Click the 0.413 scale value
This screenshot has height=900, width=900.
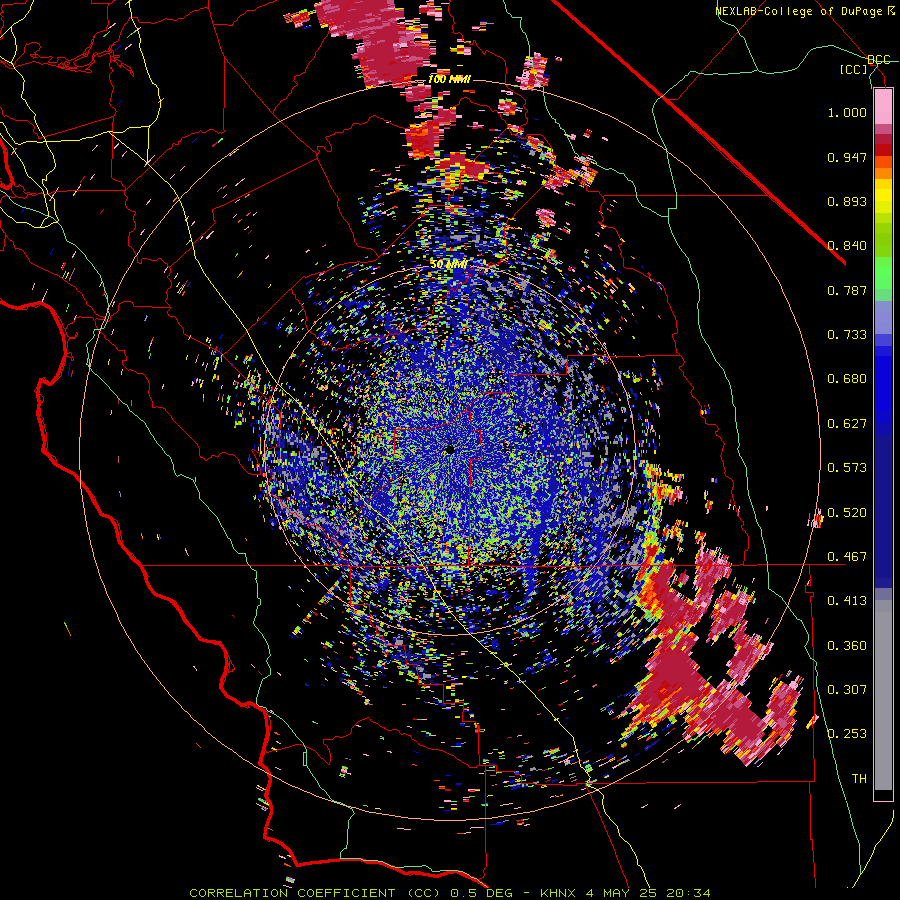coord(847,601)
